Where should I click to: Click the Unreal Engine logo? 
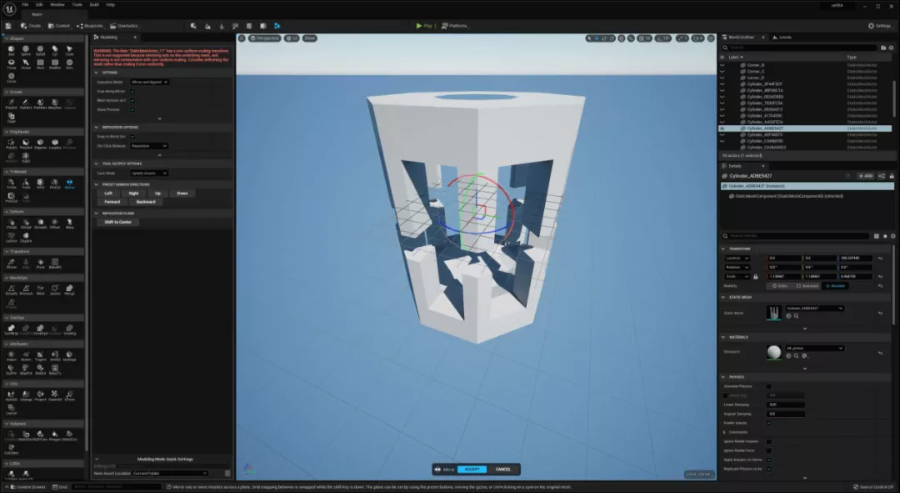(9, 8)
